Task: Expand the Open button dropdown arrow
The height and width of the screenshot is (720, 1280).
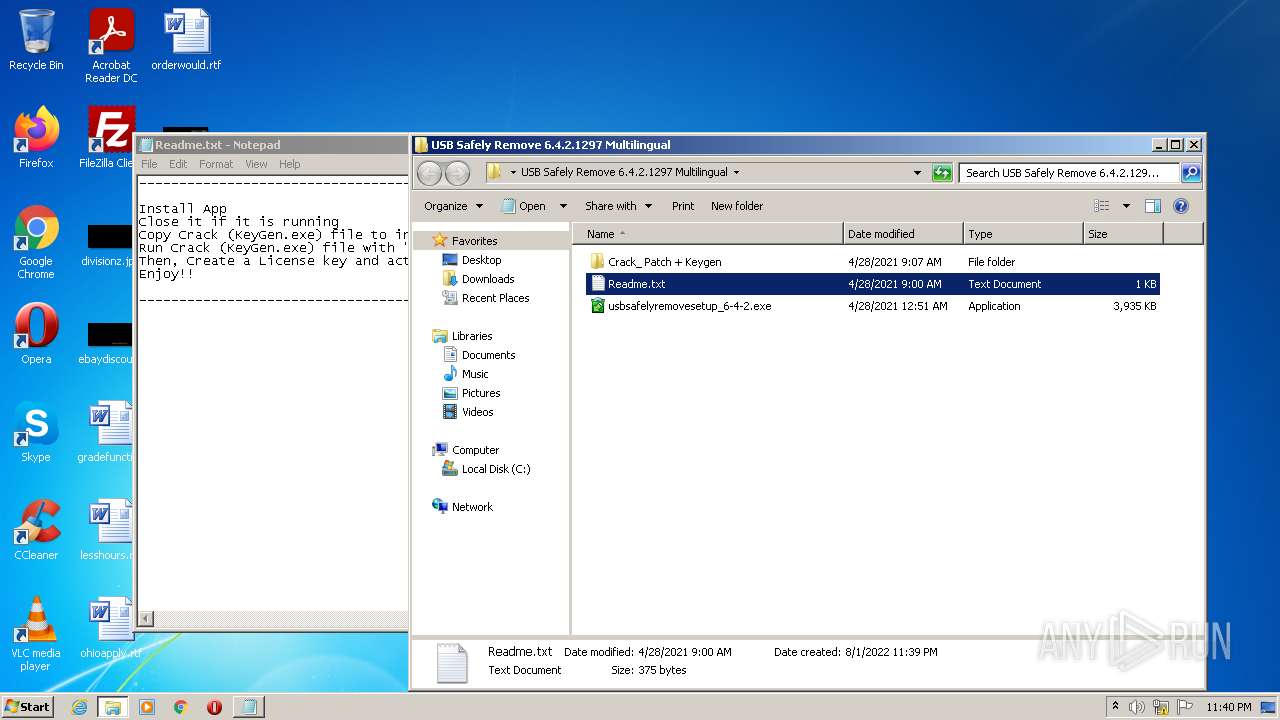Action: pyautogui.click(x=563, y=206)
